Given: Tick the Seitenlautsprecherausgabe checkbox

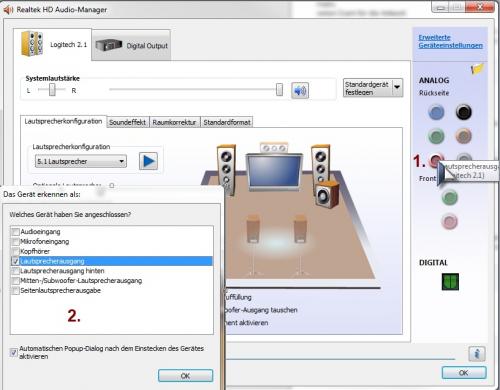Looking at the screenshot, I should click(15, 290).
